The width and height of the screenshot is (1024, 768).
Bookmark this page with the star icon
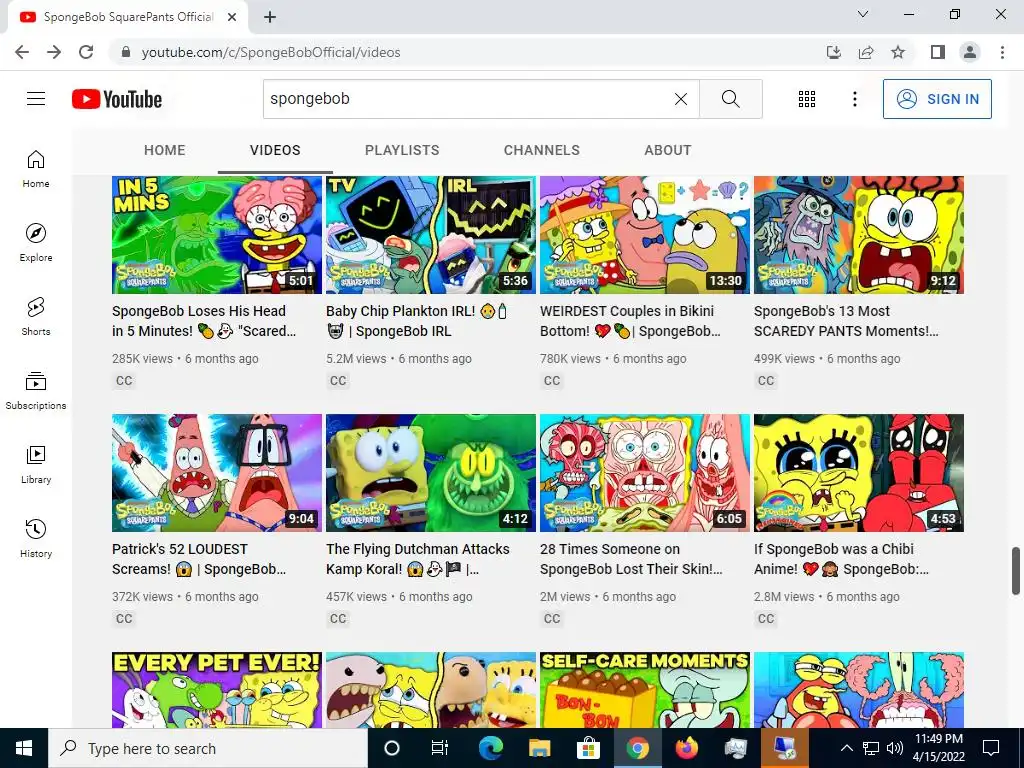[898, 52]
